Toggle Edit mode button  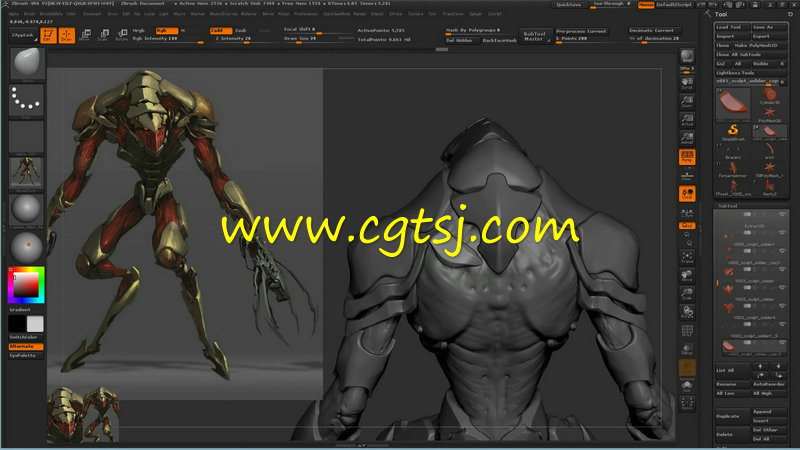(x=48, y=35)
